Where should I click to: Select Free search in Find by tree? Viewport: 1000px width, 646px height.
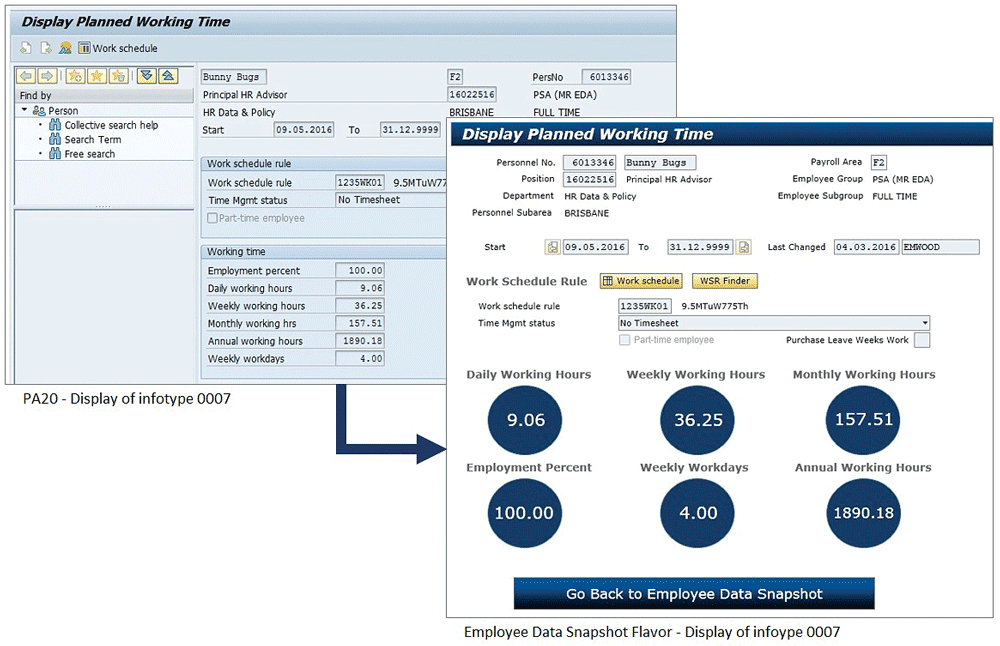pos(89,154)
